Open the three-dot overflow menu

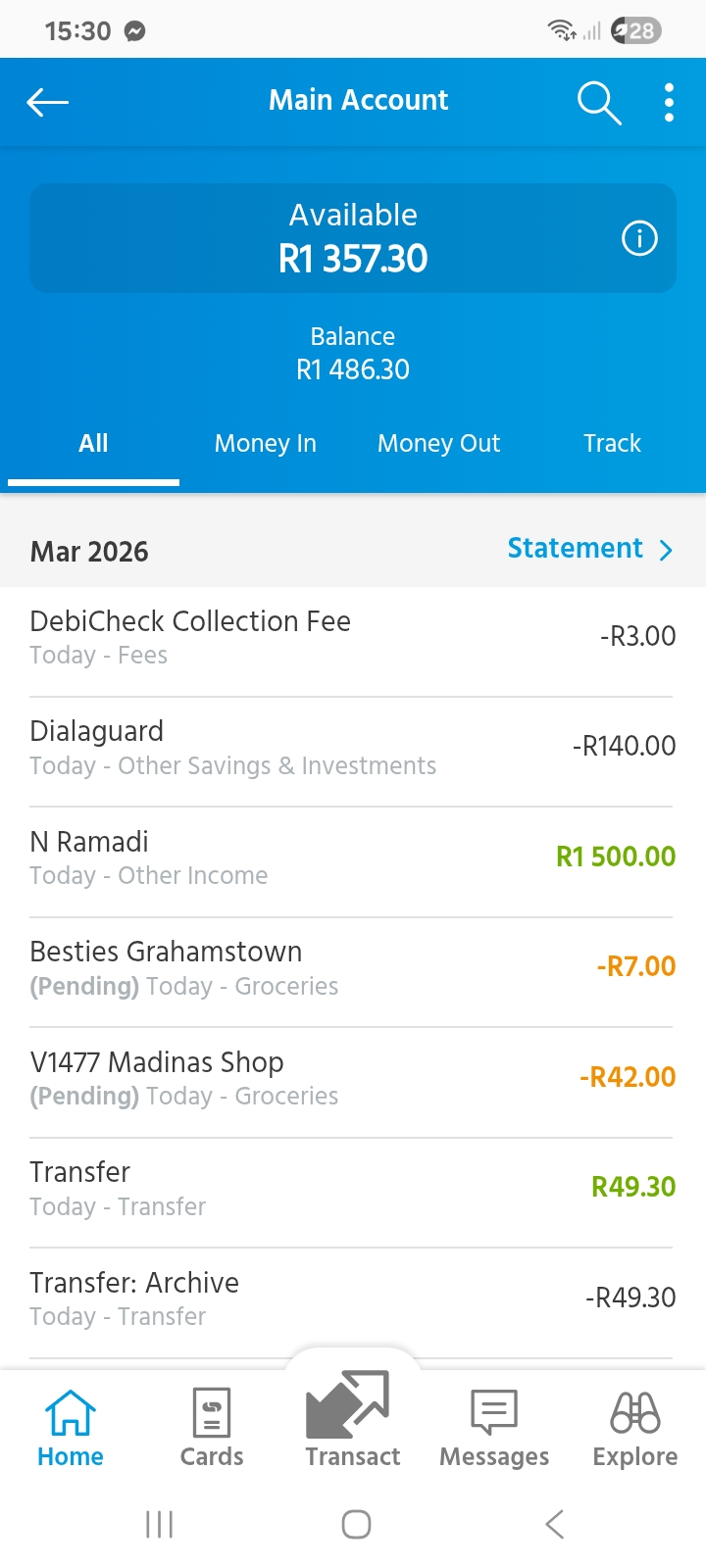tap(669, 102)
